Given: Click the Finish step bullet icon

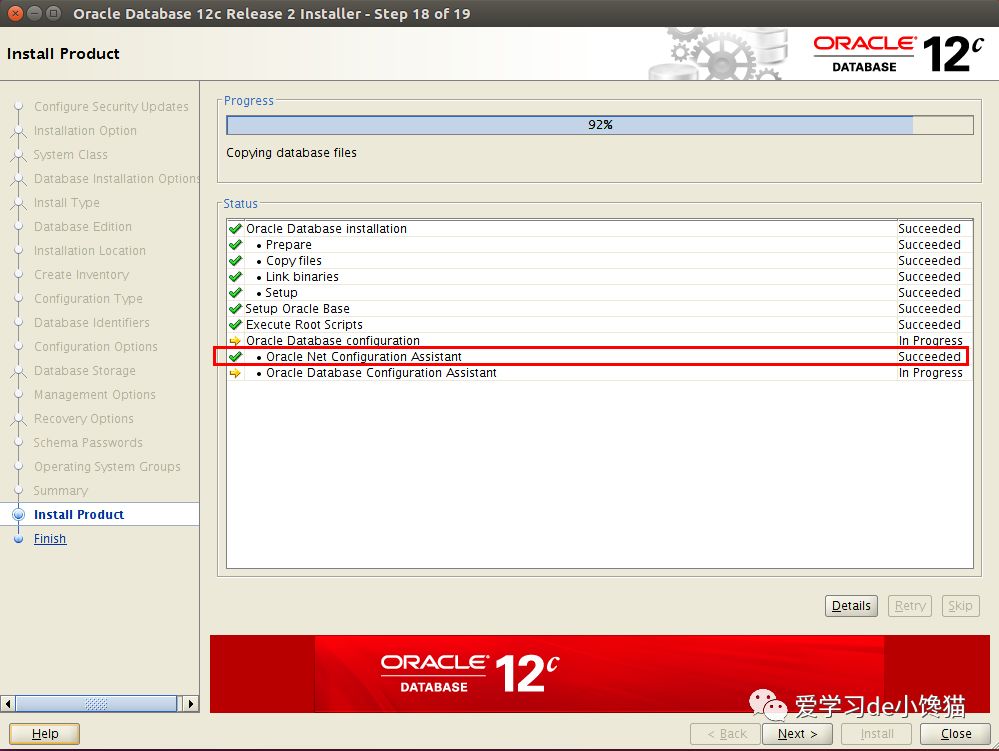Looking at the screenshot, I should click(18, 539).
